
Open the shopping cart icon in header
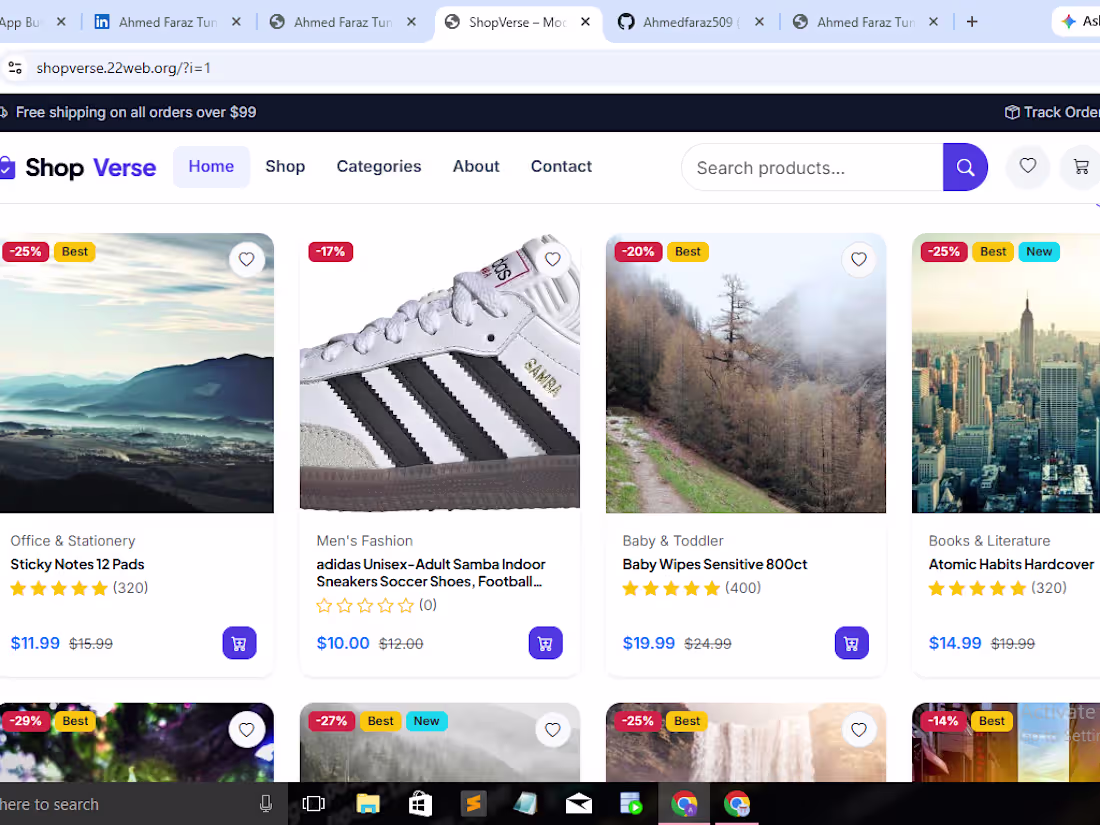pos(1081,166)
